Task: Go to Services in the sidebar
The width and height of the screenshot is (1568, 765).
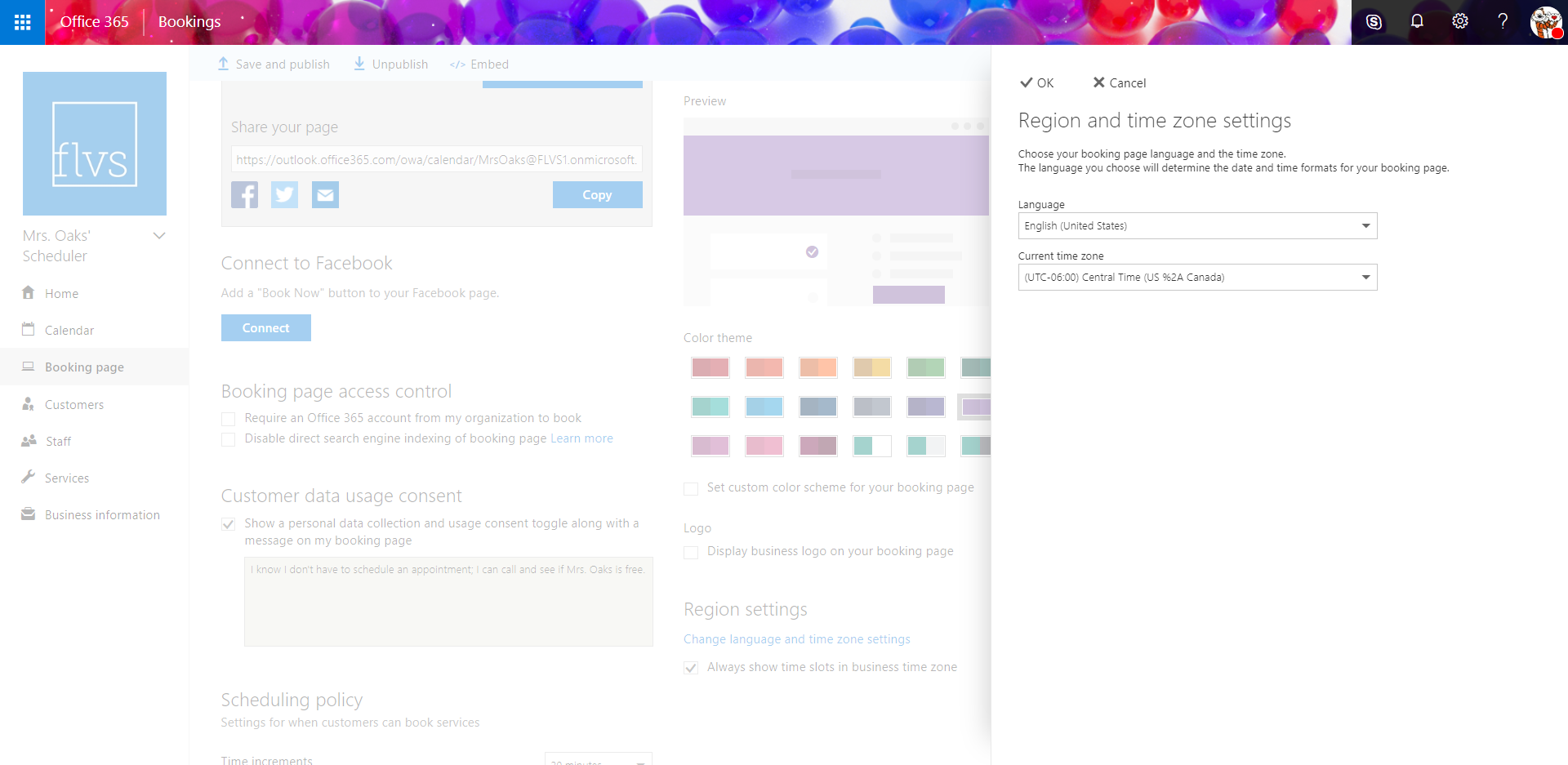Action: coord(67,478)
